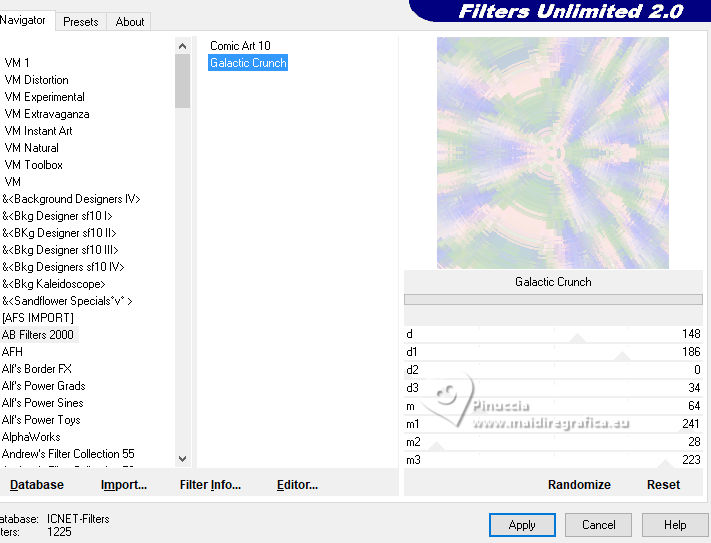Click the empty progress bar under Galactic Crunch
Image resolution: width=711 pixels, height=543 pixels.
pos(553,299)
